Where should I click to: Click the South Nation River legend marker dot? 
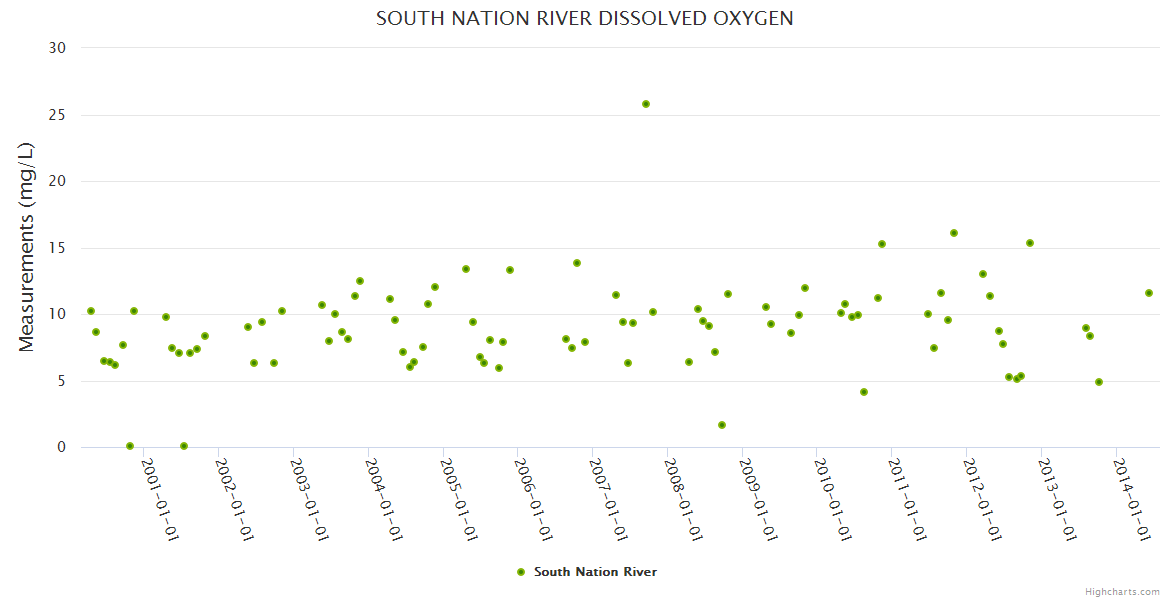(520, 572)
